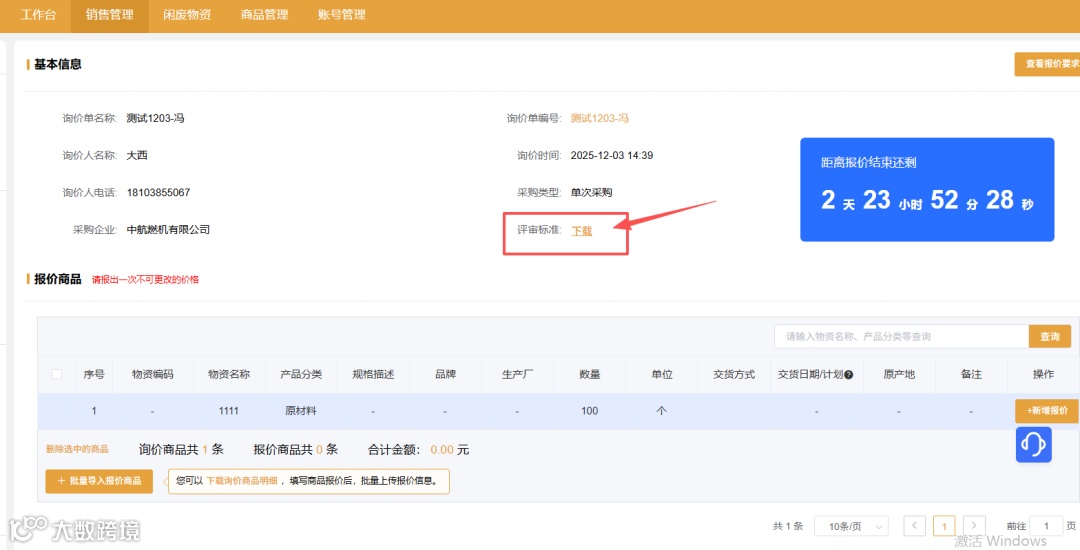Click the 合计金额 0.00 value
The height and width of the screenshot is (550, 1080).
tap(442, 449)
